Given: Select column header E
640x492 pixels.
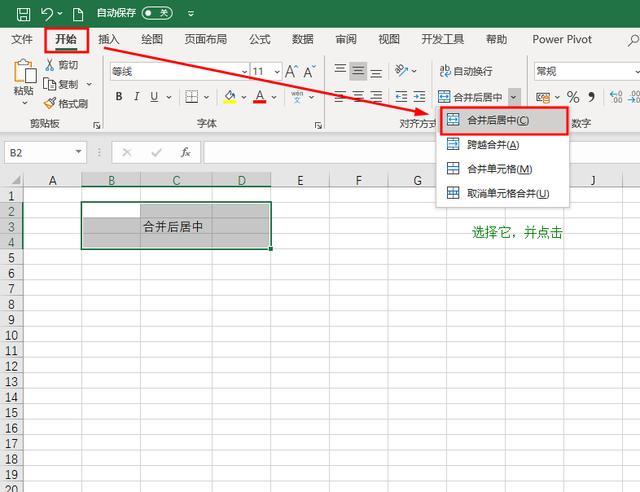Looking at the screenshot, I should [300, 180].
